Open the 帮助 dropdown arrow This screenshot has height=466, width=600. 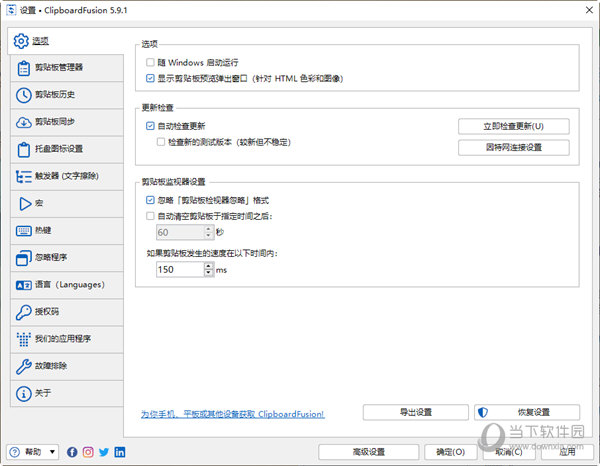tap(52, 452)
